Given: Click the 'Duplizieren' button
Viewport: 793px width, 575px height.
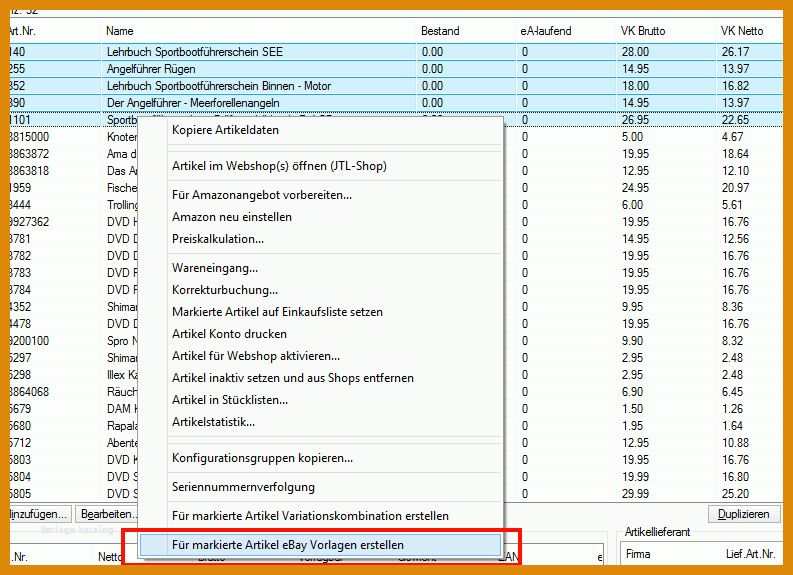Looking at the screenshot, I should 743,514.
